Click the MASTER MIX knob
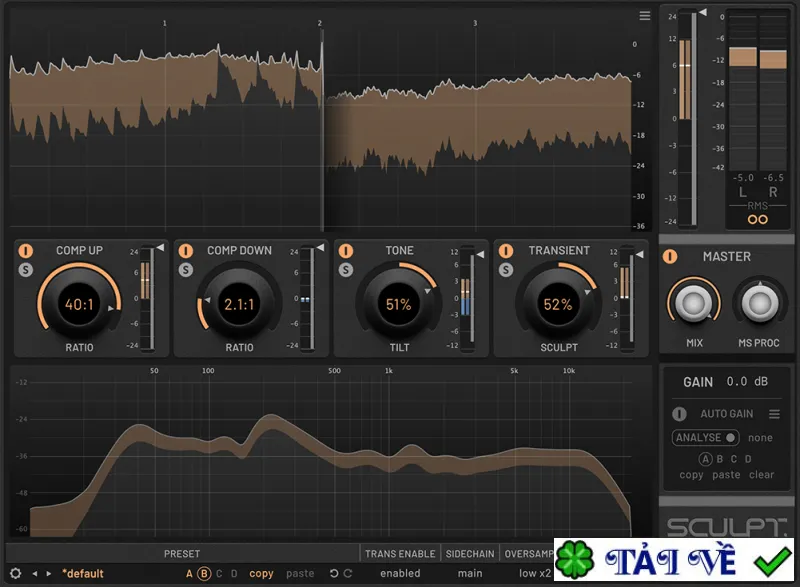This screenshot has height=587, width=800. [693, 303]
